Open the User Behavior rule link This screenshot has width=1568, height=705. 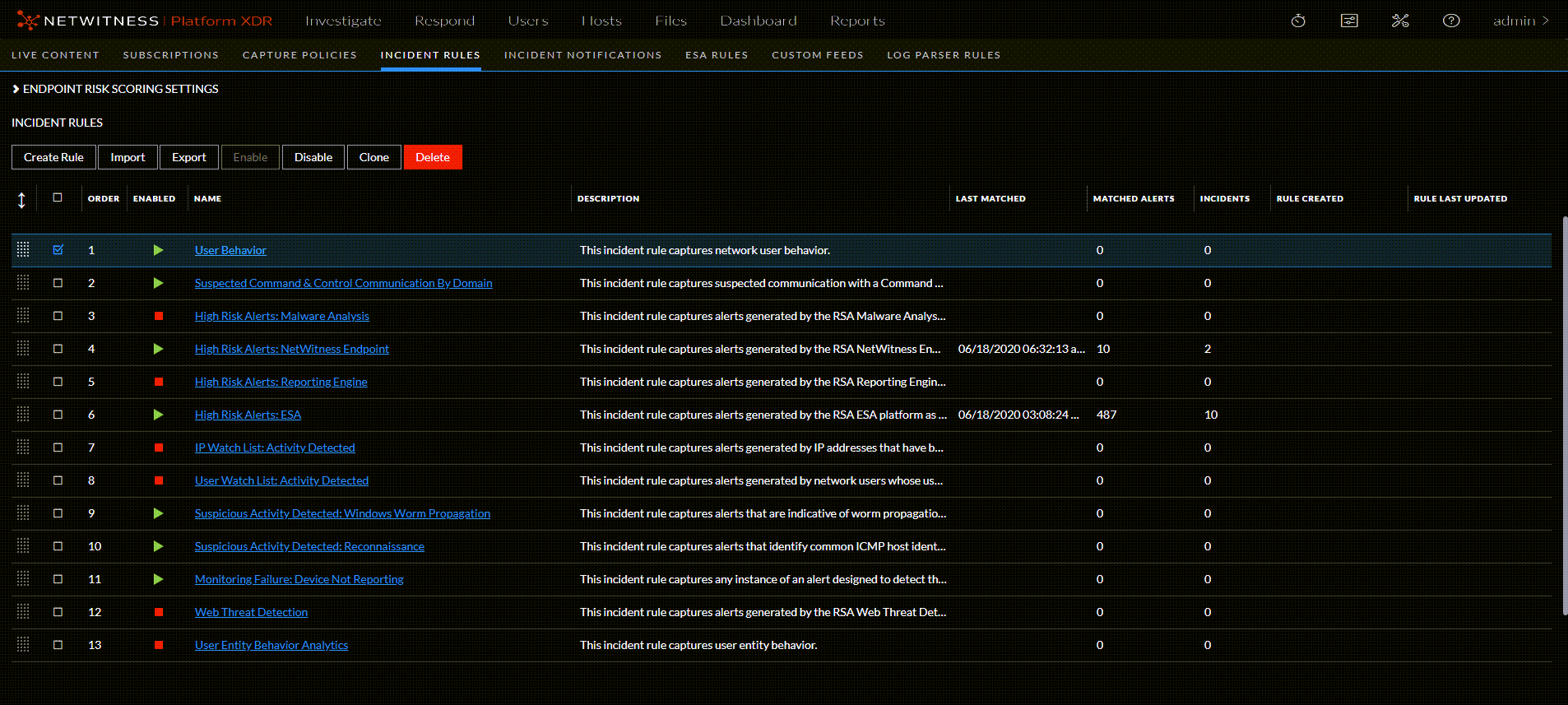pyautogui.click(x=230, y=250)
